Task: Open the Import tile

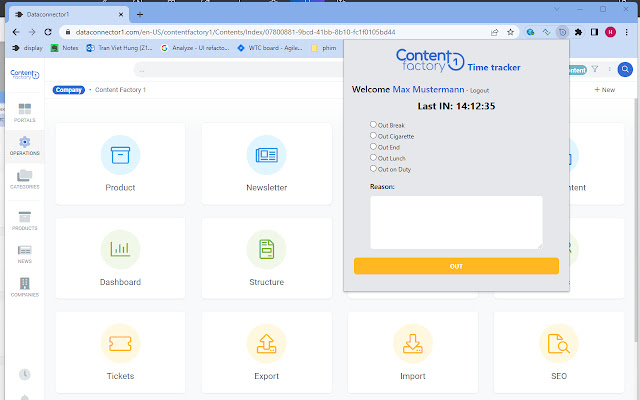Action: pos(413,352)
